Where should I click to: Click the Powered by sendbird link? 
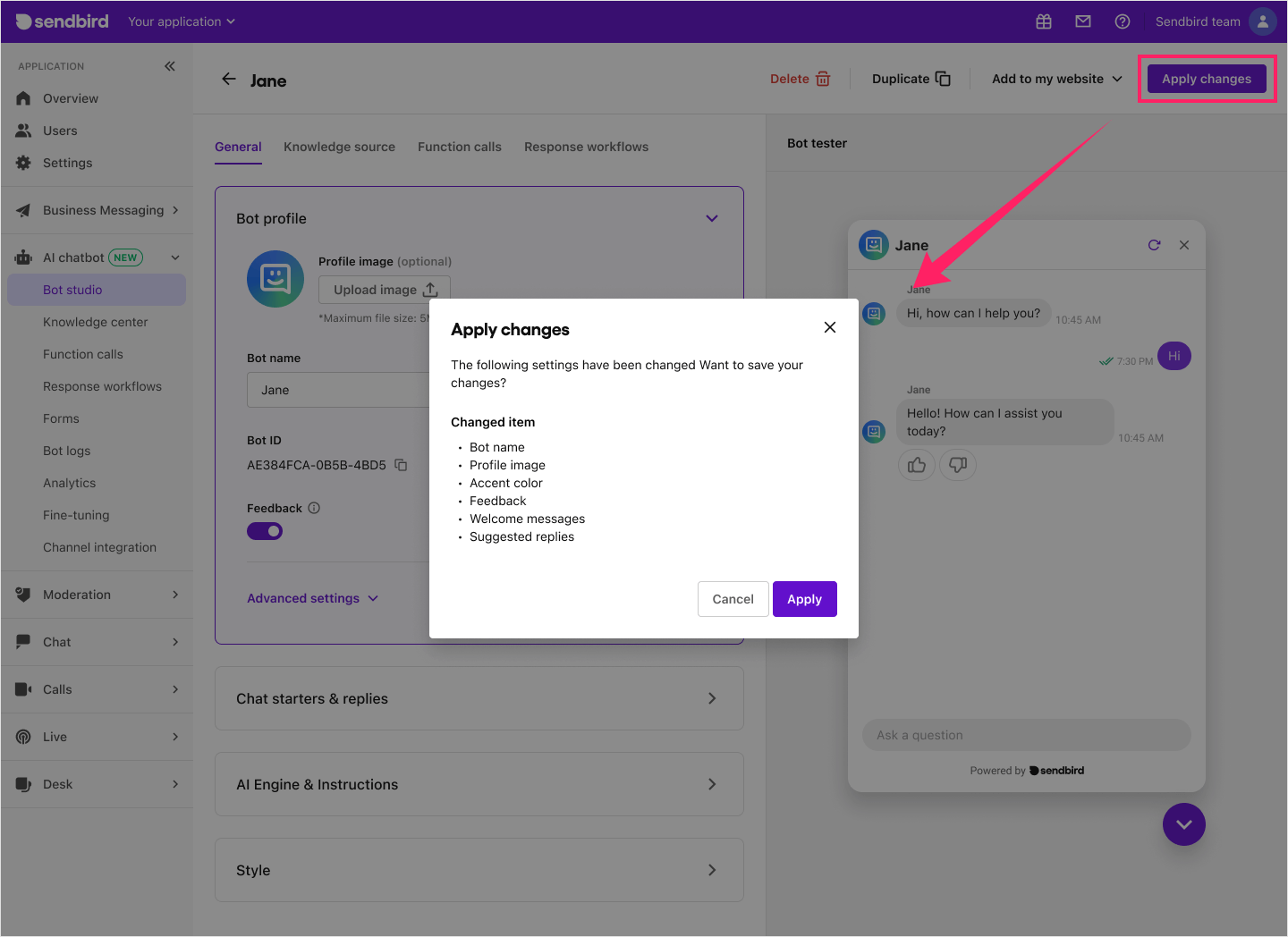(1027, 771)
